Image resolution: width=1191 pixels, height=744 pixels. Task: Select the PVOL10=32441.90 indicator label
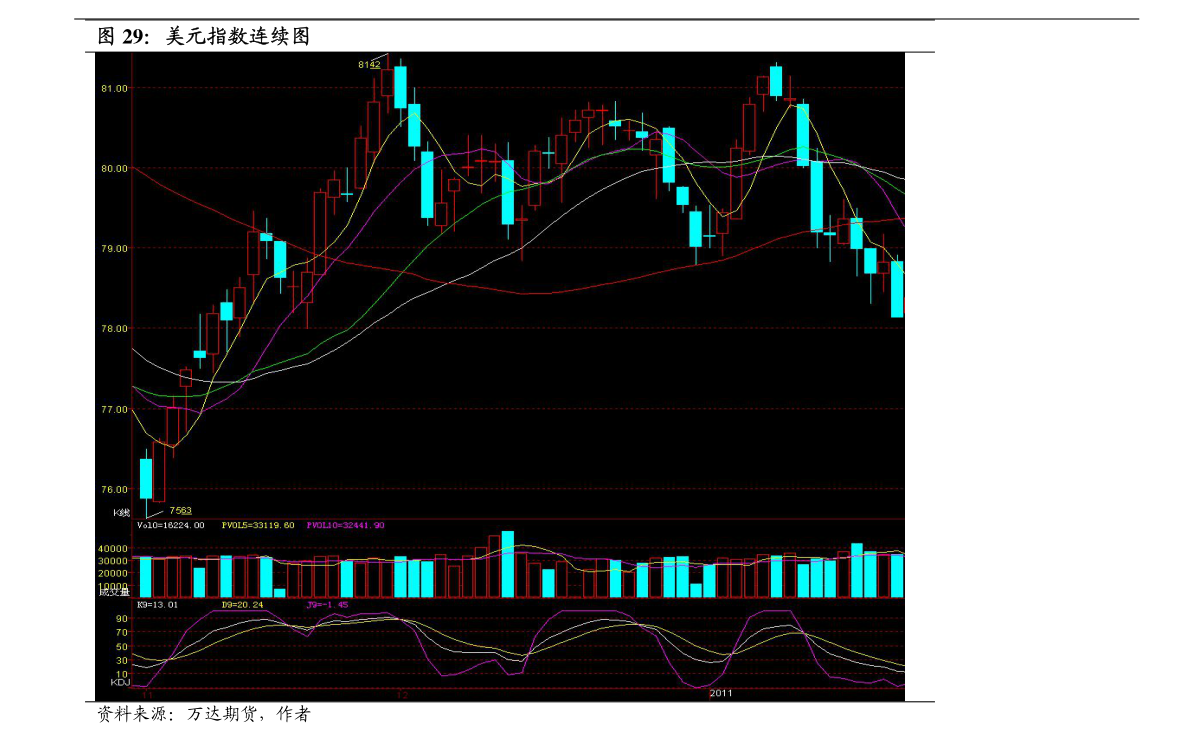(345, 525)
